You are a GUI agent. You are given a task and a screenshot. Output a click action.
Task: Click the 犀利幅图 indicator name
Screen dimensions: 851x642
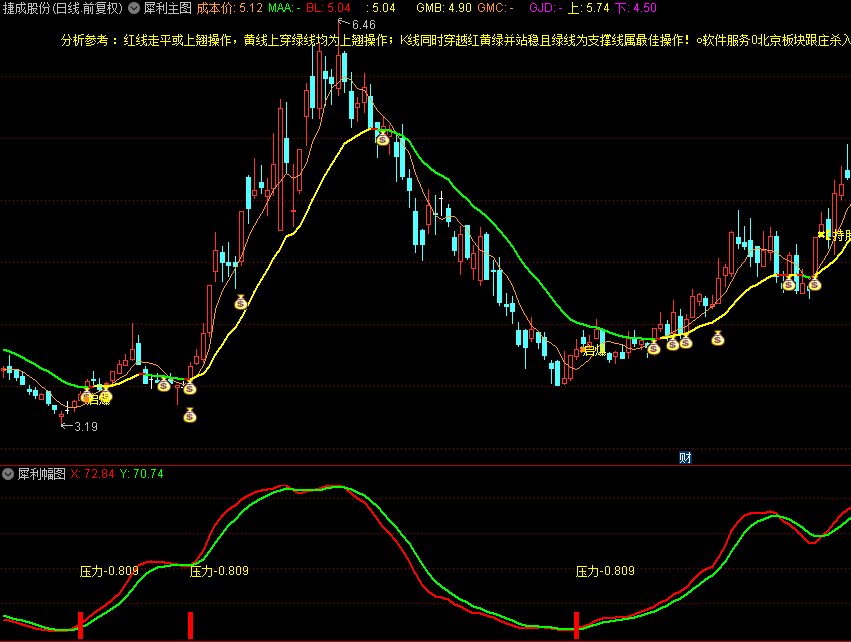(42, 474)
